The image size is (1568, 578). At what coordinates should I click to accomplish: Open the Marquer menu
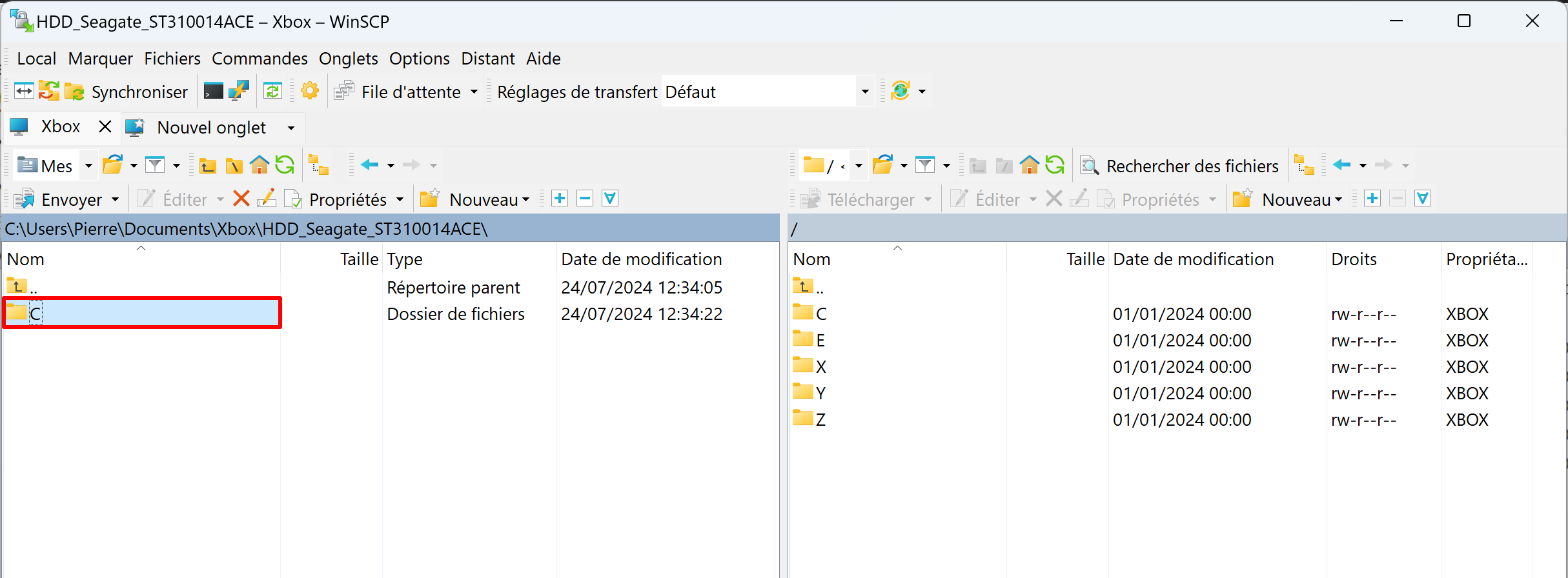(x=100, y=59)
